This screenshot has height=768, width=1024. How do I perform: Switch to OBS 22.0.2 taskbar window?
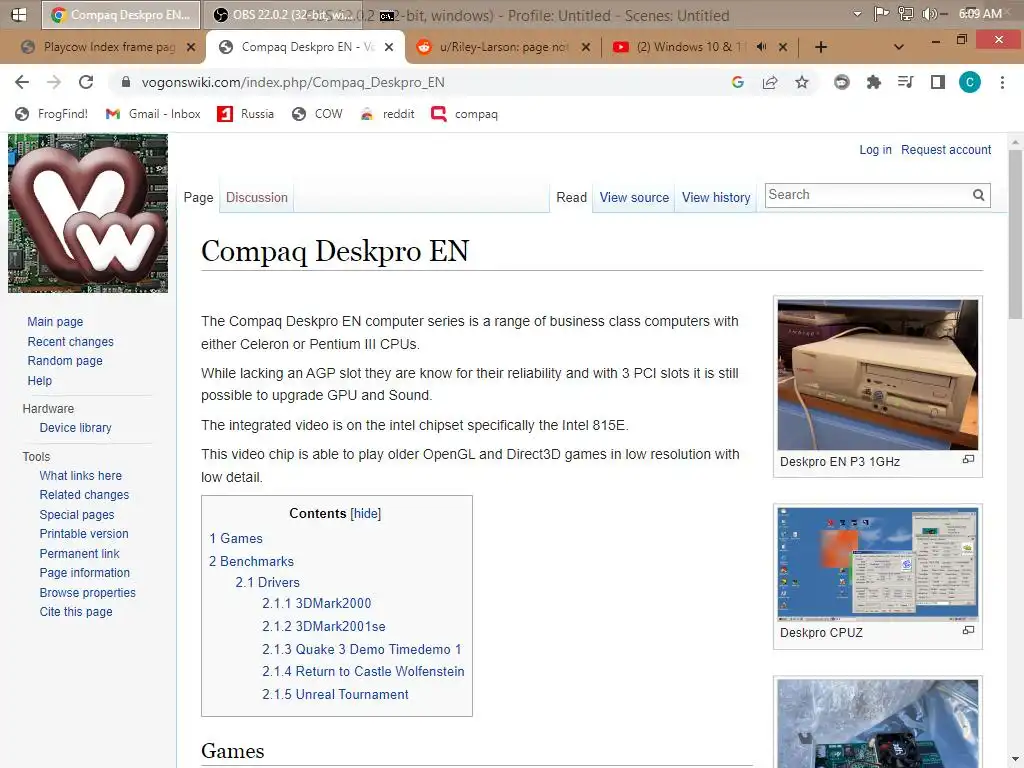(283, 14)
